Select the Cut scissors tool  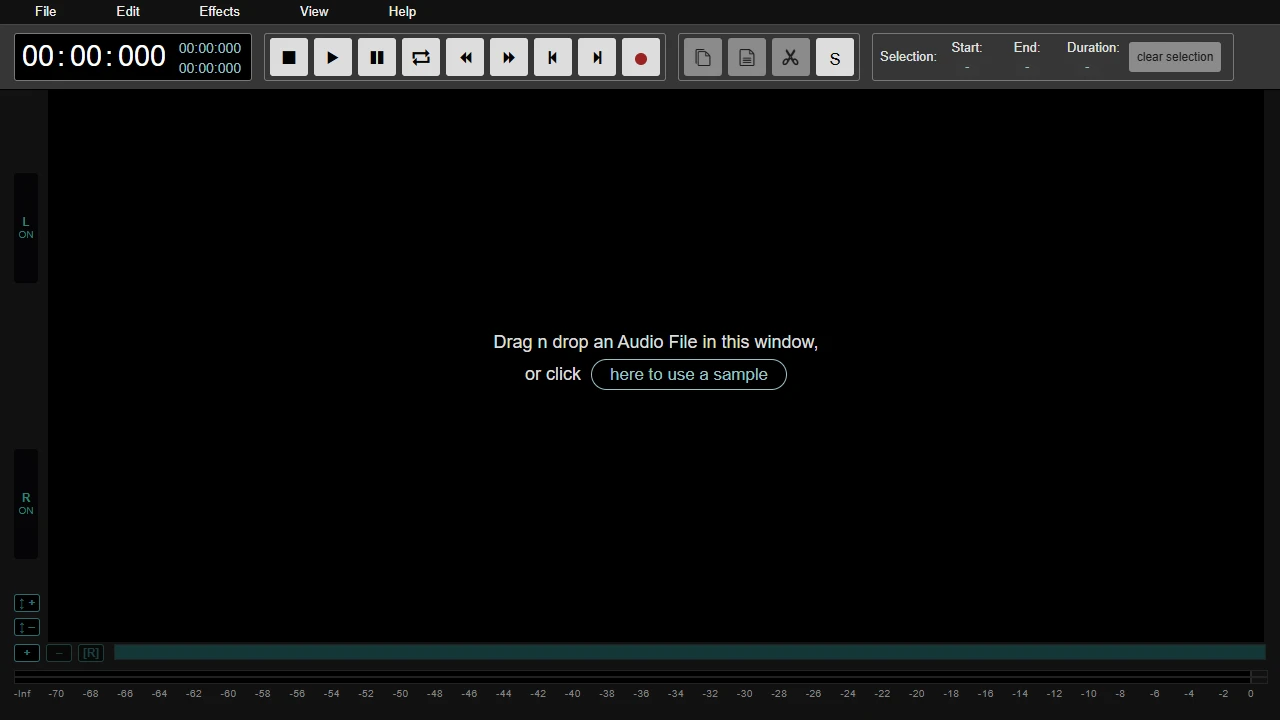pyautogui.click(x=790, y=57)
